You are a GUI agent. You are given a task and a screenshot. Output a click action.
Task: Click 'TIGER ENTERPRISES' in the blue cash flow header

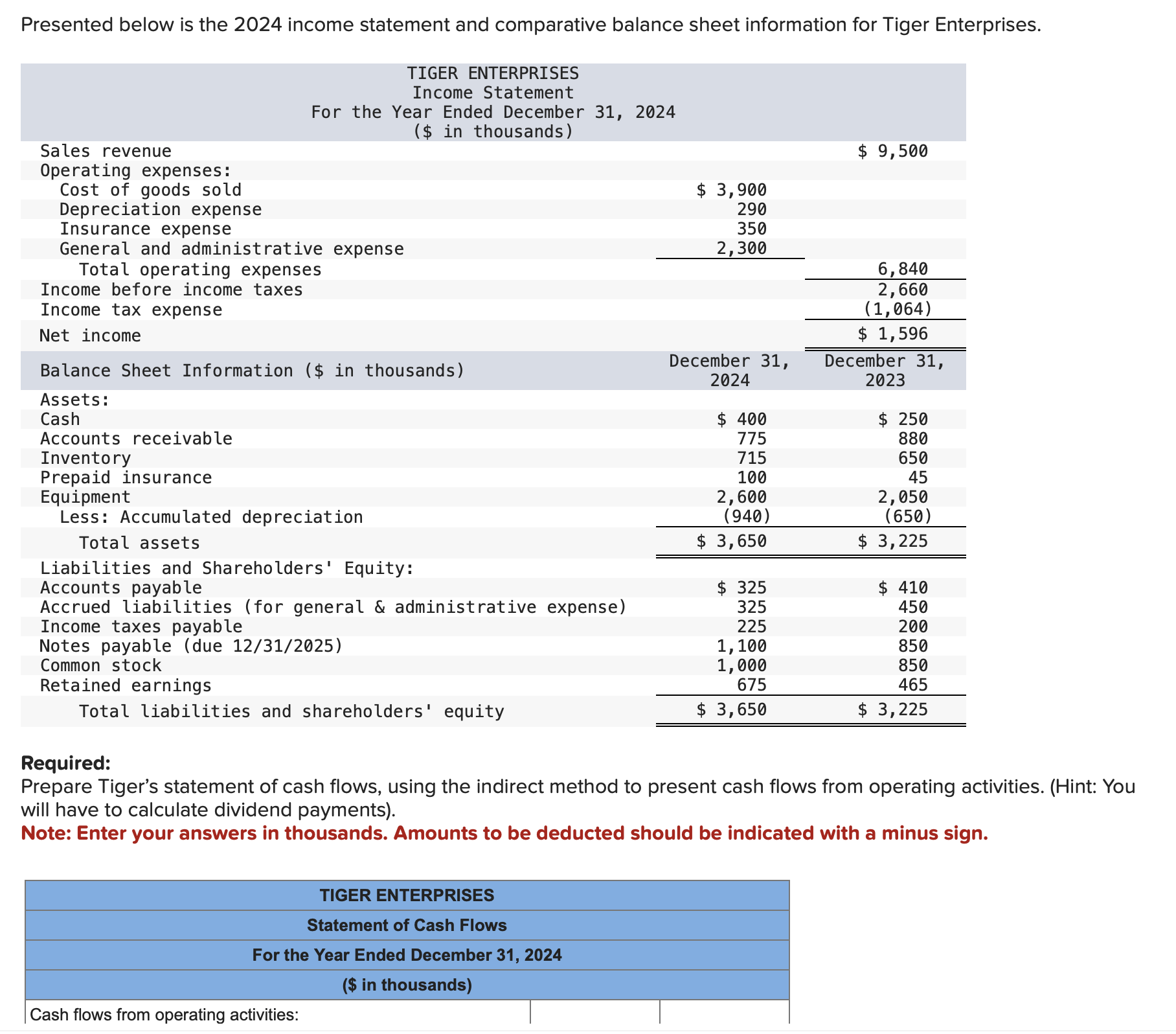407,895
